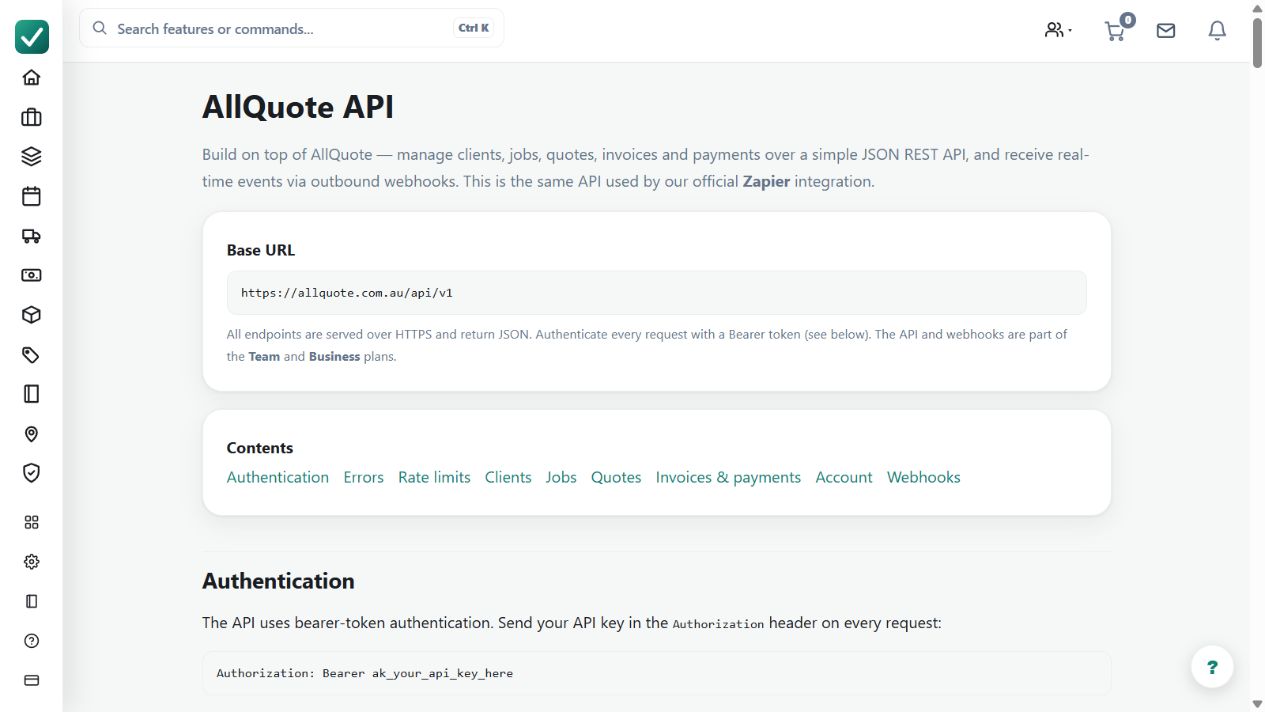Screen dimensions: 1265x712
Task: Click the Base URL card title
Action: coord(261,250)
